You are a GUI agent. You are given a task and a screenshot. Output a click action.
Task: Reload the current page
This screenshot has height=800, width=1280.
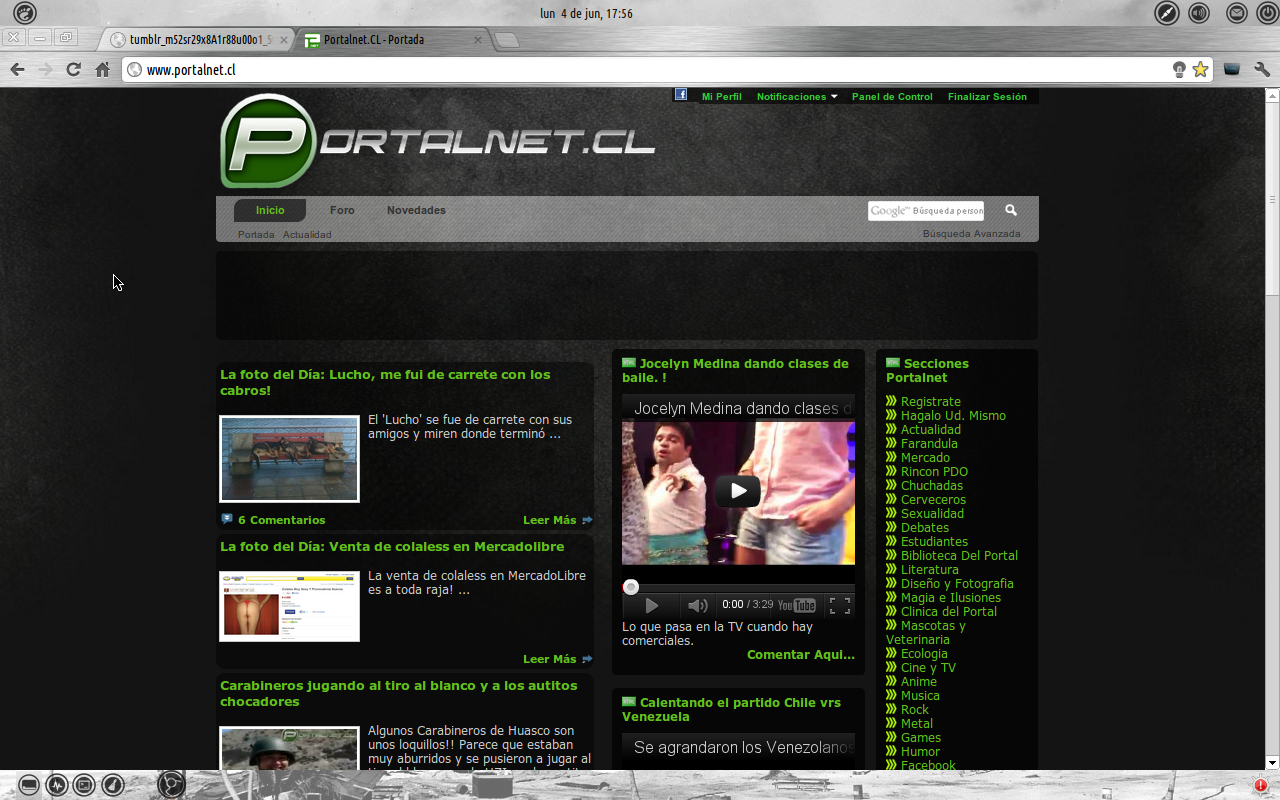pyautogui.click(x=73, y=69)
